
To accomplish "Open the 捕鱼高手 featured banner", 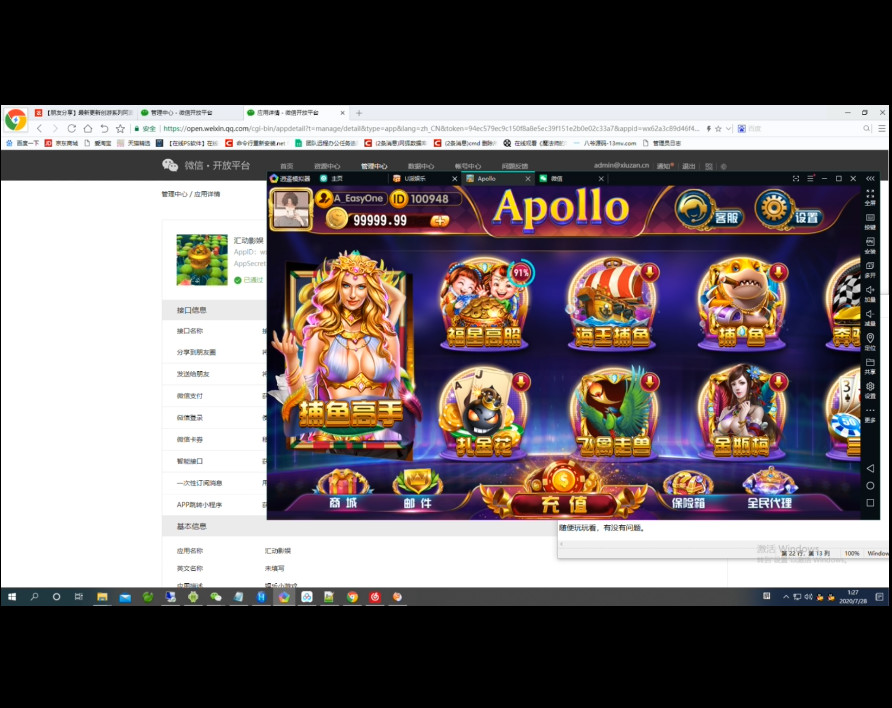I will [x=349, y=353].
